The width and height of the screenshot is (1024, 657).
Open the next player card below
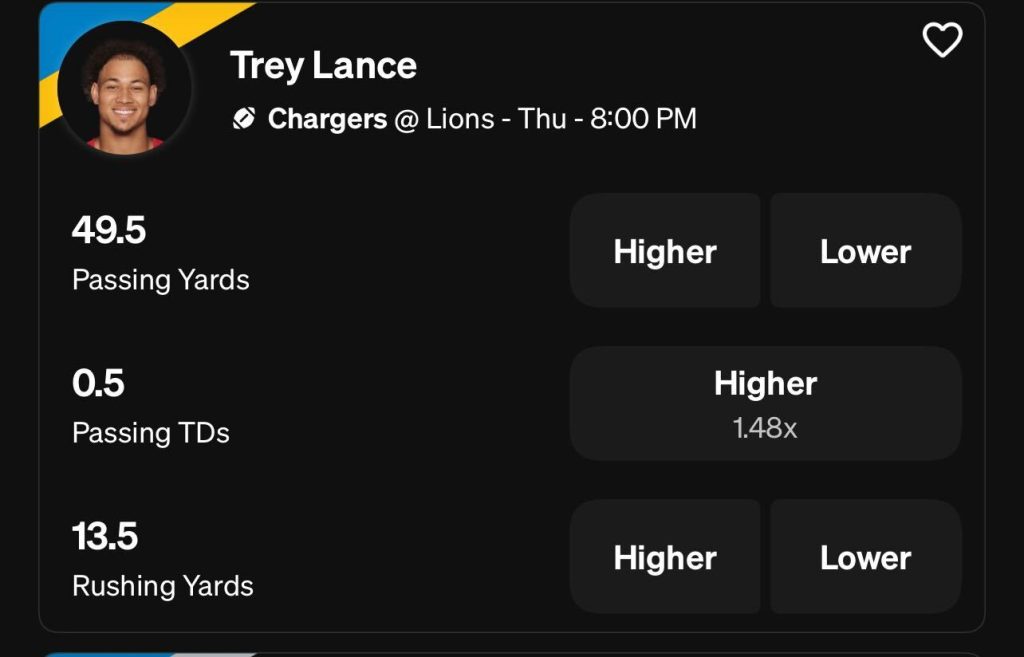(x=512, y=654)
